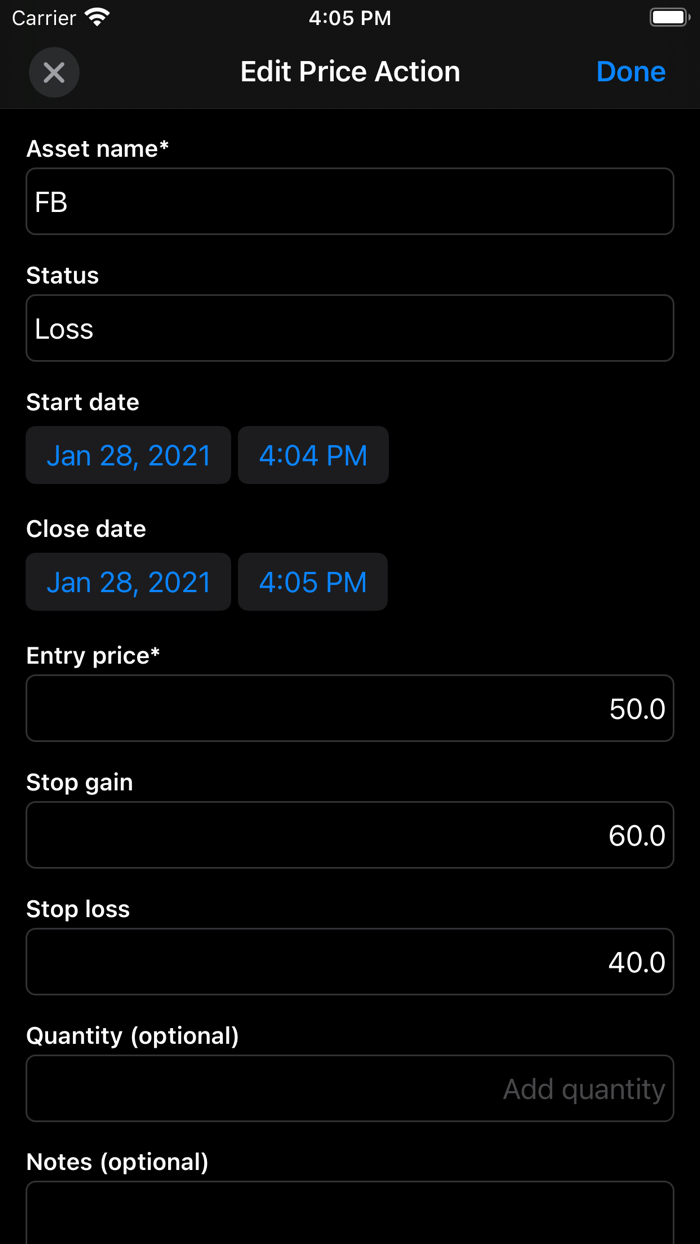This screenshot has width=700, height=1244.
Task: Edit the Stop loss value 40.0
Action: 350,961
